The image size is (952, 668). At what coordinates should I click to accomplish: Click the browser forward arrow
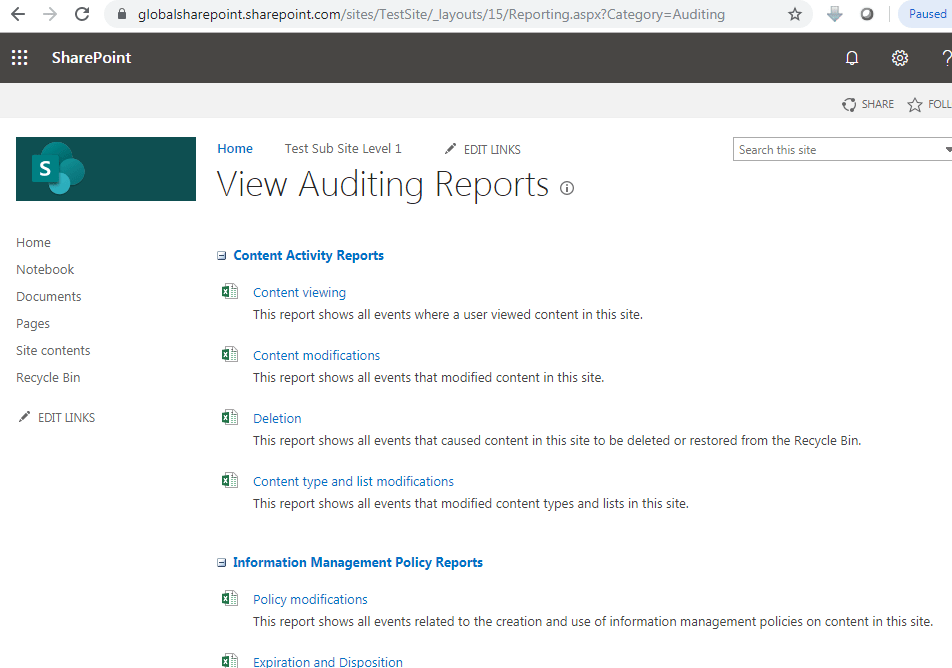tap(50, 14)
